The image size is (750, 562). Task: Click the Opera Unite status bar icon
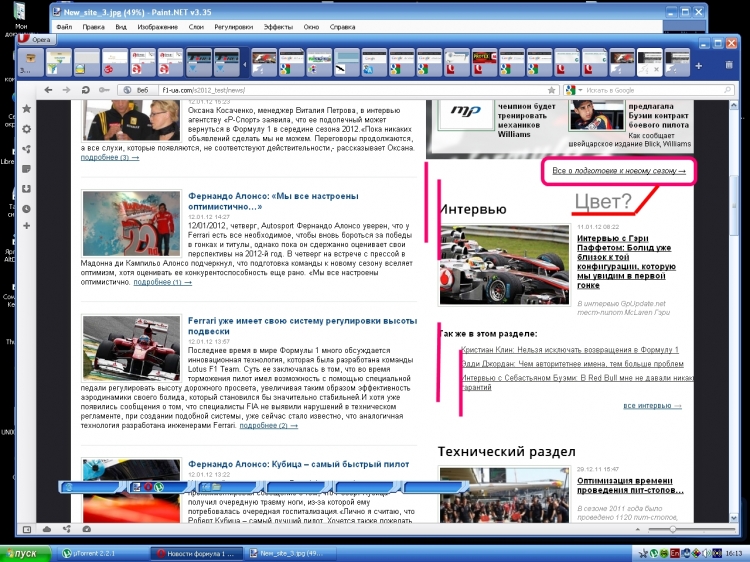click(x=66, y=529)
